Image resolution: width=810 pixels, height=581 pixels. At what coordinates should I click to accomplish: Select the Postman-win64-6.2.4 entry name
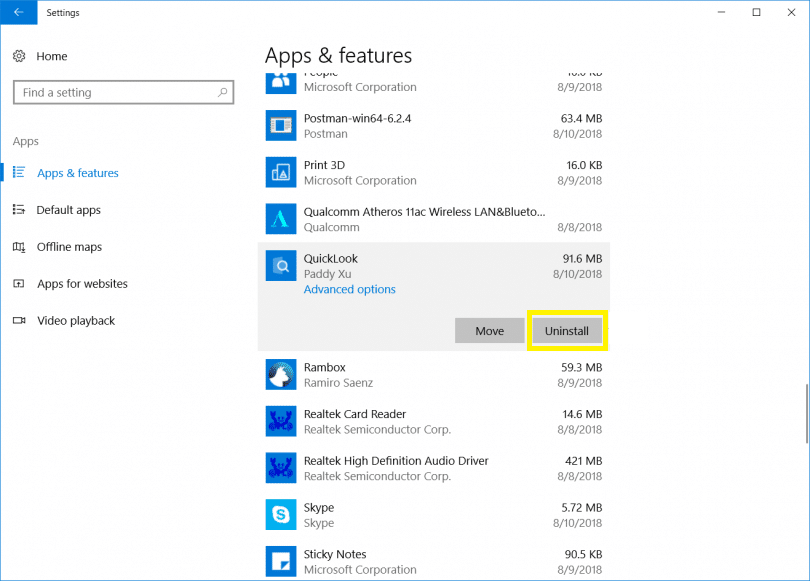pos(357,118)
